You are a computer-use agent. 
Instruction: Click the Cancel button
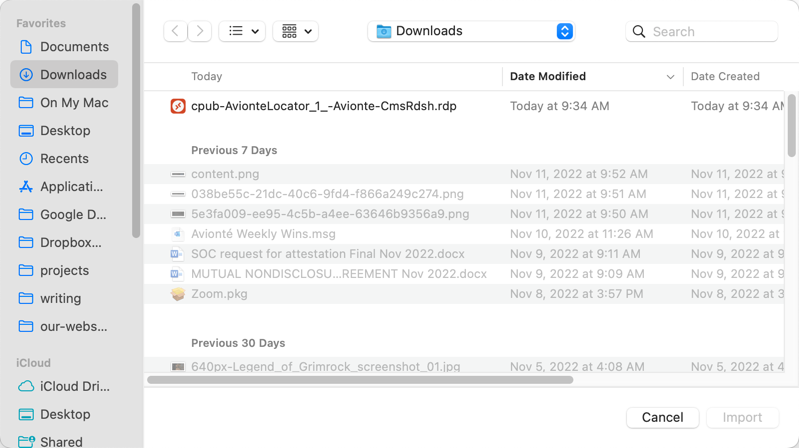[662, 417]
